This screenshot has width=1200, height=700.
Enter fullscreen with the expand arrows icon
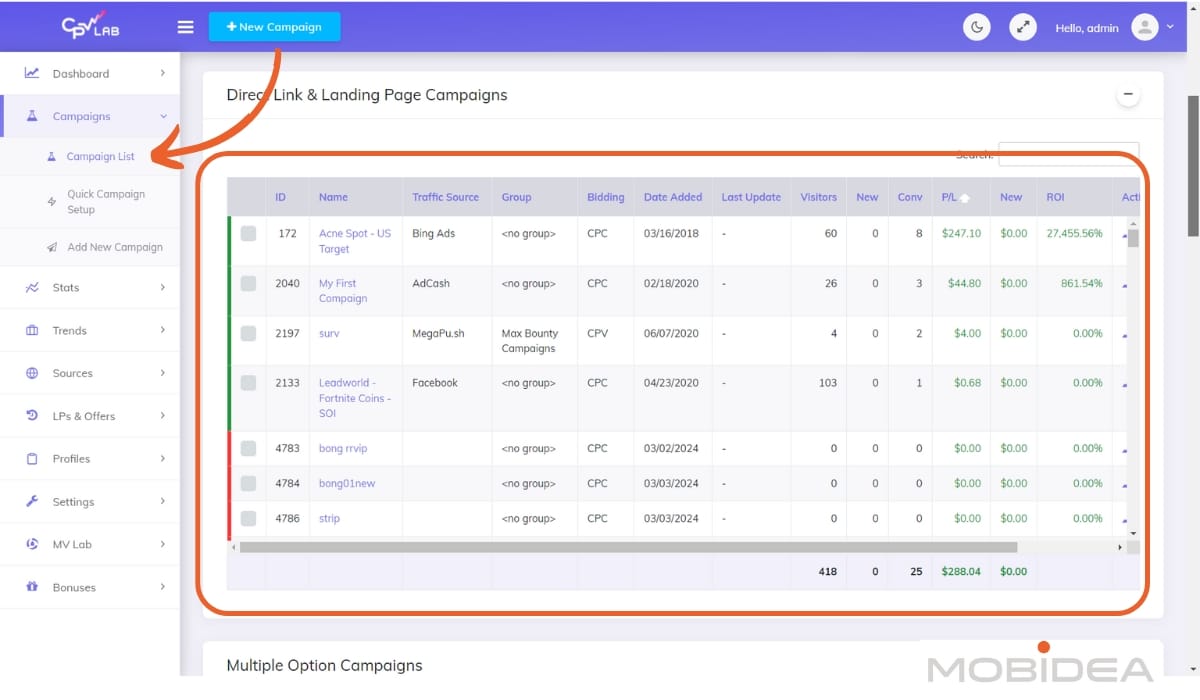pyautogui.click(x=1022, y=27)
